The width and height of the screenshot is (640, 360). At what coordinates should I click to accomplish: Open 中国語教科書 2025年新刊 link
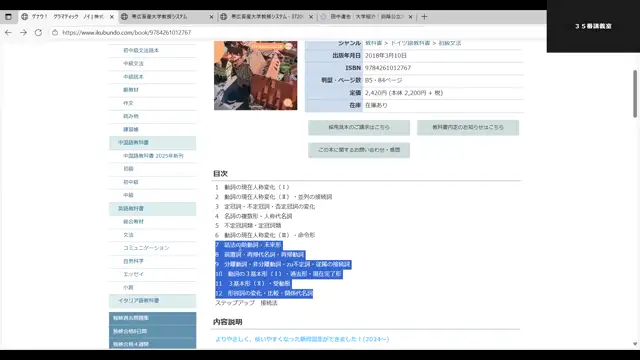point(153,156)
